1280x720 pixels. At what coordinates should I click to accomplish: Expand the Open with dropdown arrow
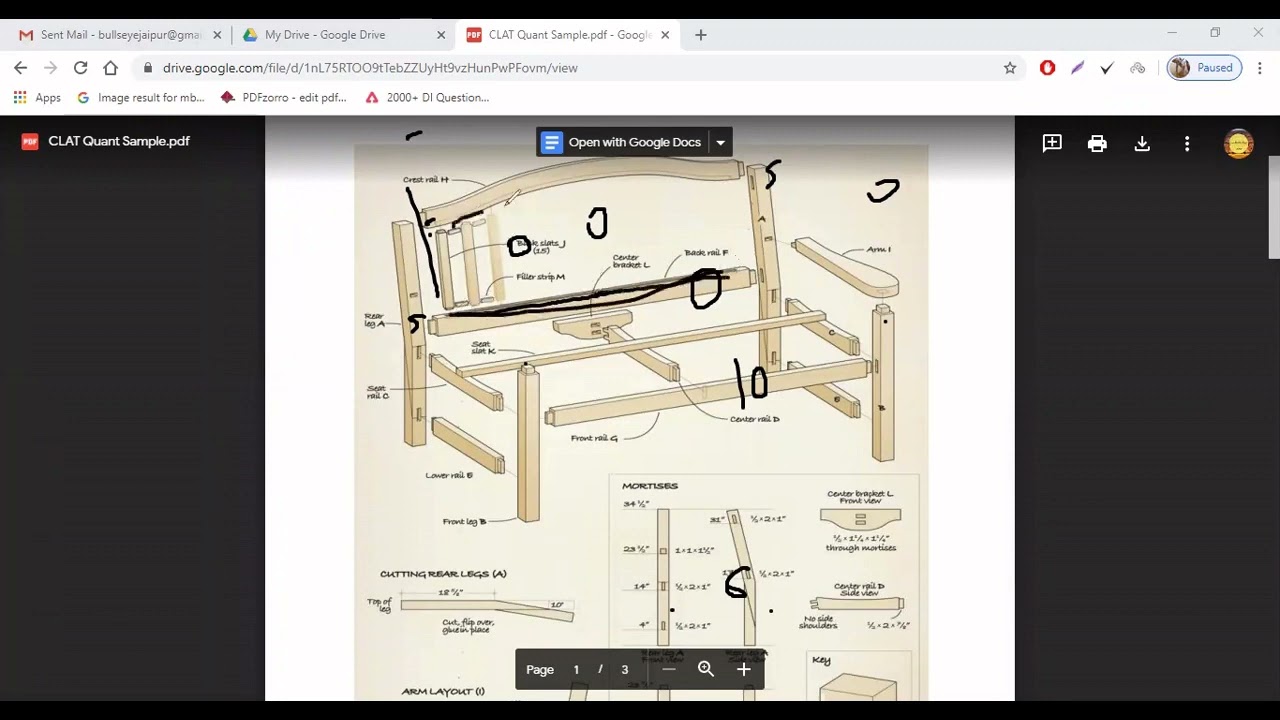(x=720, y=142)
